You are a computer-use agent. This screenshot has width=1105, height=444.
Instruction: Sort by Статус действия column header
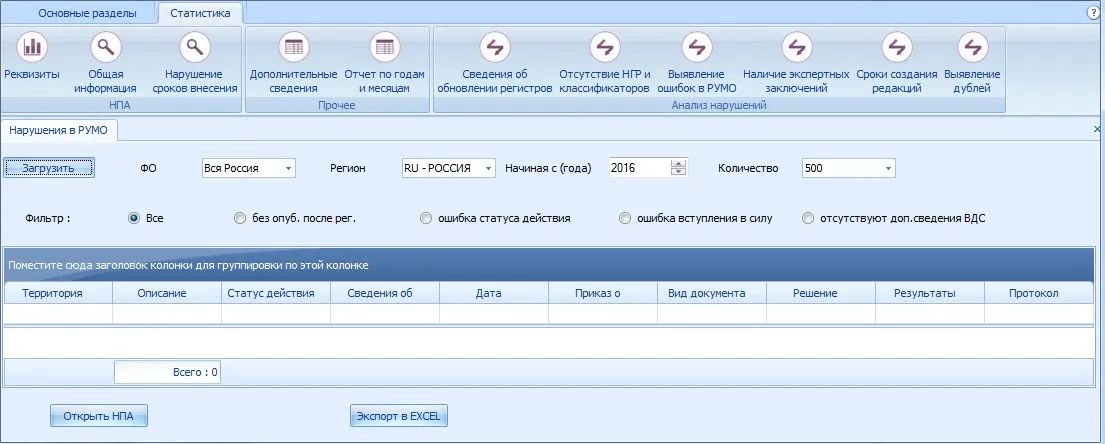[x=276, y=293]
